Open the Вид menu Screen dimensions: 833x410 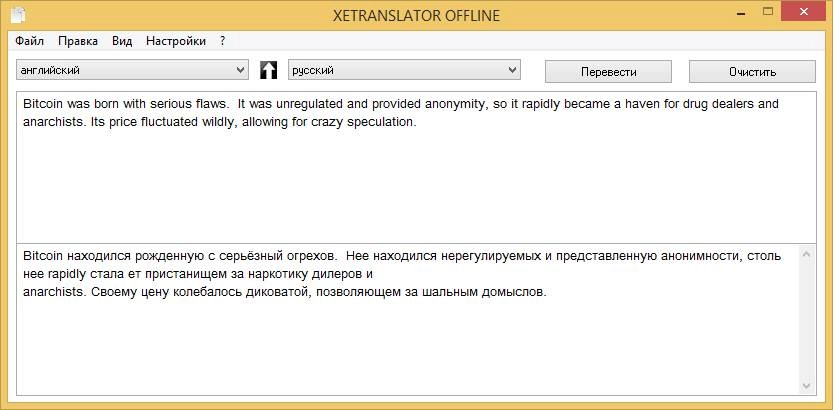[122, 41]
